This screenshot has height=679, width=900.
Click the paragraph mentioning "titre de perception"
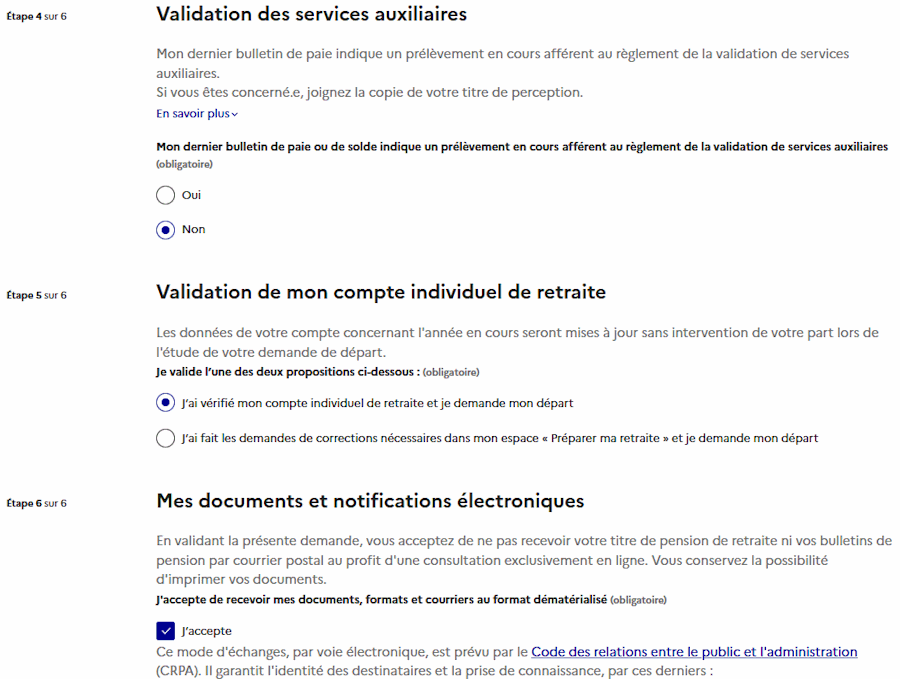pos(369,92)
